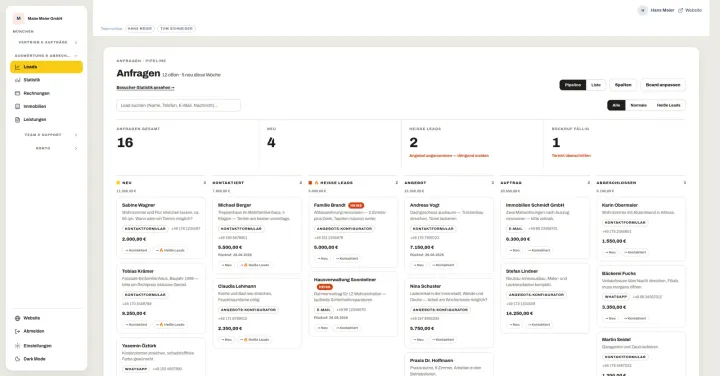This screenshot has width=720, height=376.
Task: Click the Rechnungen card icon
Action: [x=17, y=93]
